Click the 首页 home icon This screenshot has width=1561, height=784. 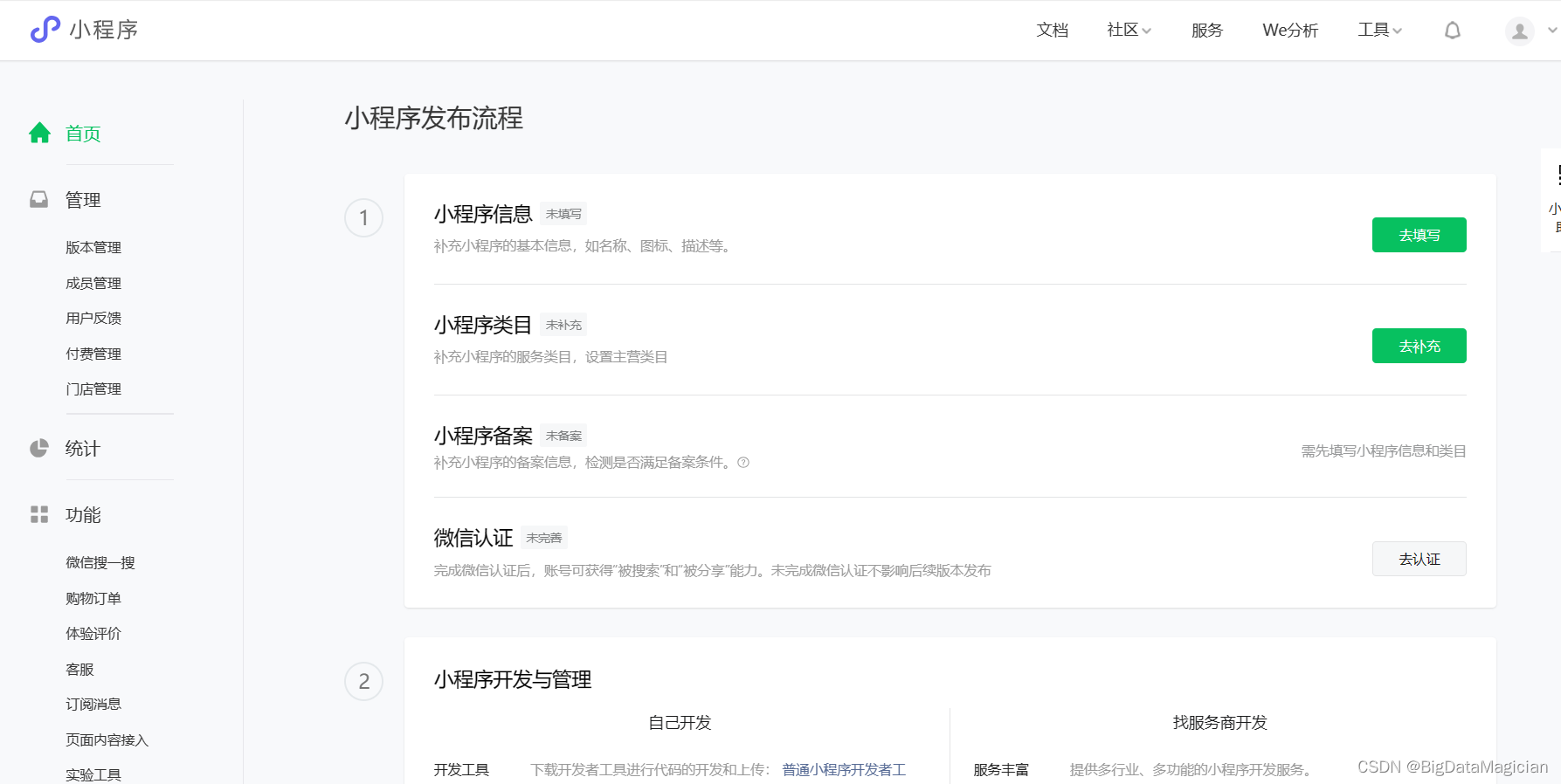coord(39,133)
